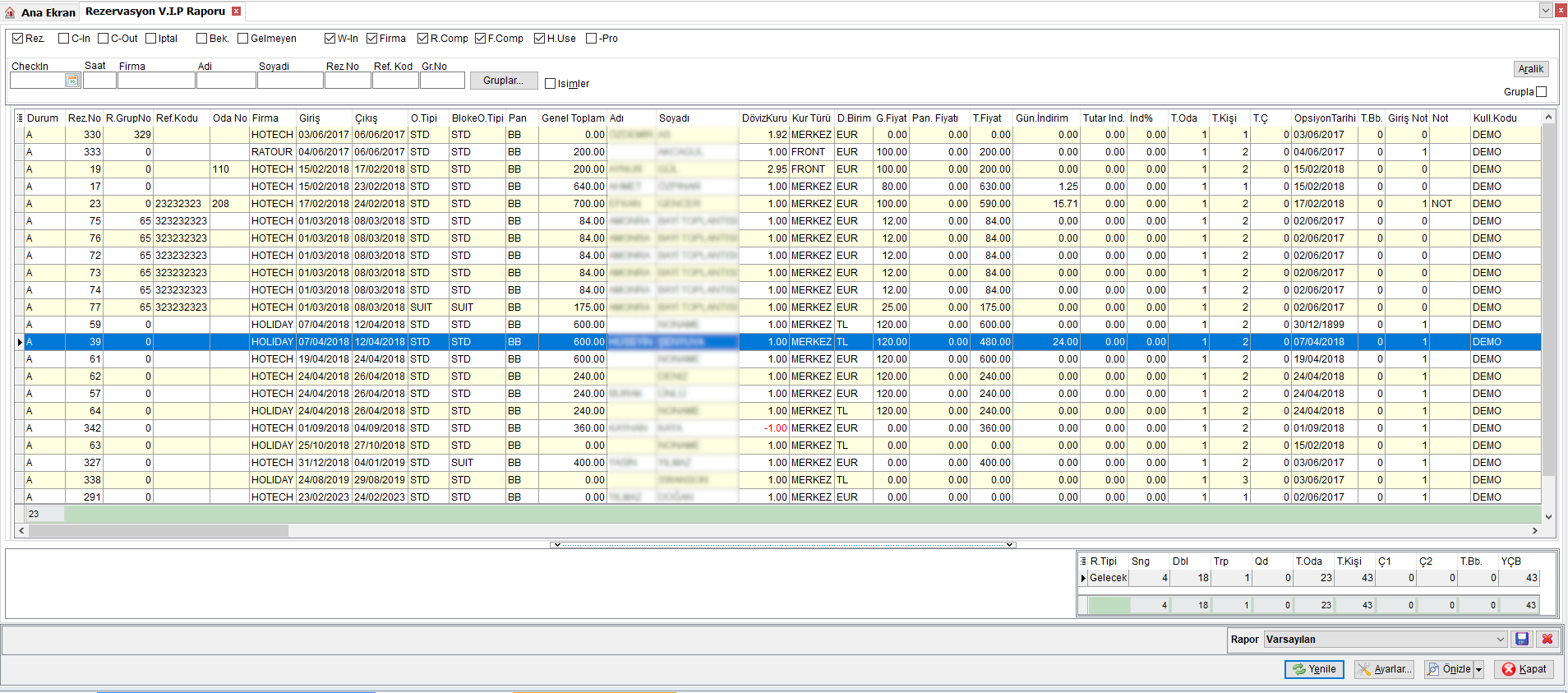Open the CheckIn calendar picker icon
This screenshot has width=1568, height=693.
click(x=72, y=81)
